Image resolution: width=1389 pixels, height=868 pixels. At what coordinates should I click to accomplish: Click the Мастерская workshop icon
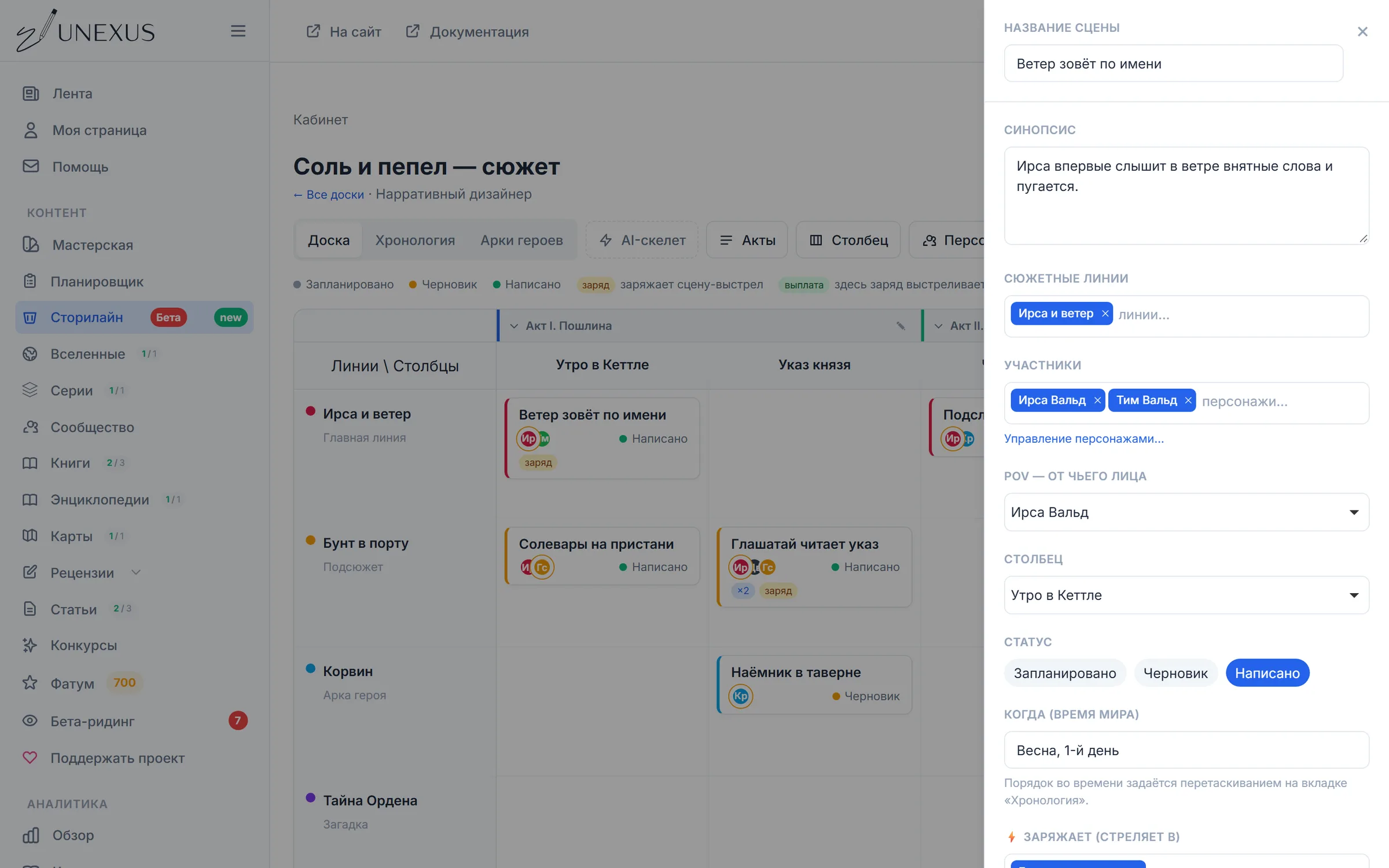coord(31,245)
